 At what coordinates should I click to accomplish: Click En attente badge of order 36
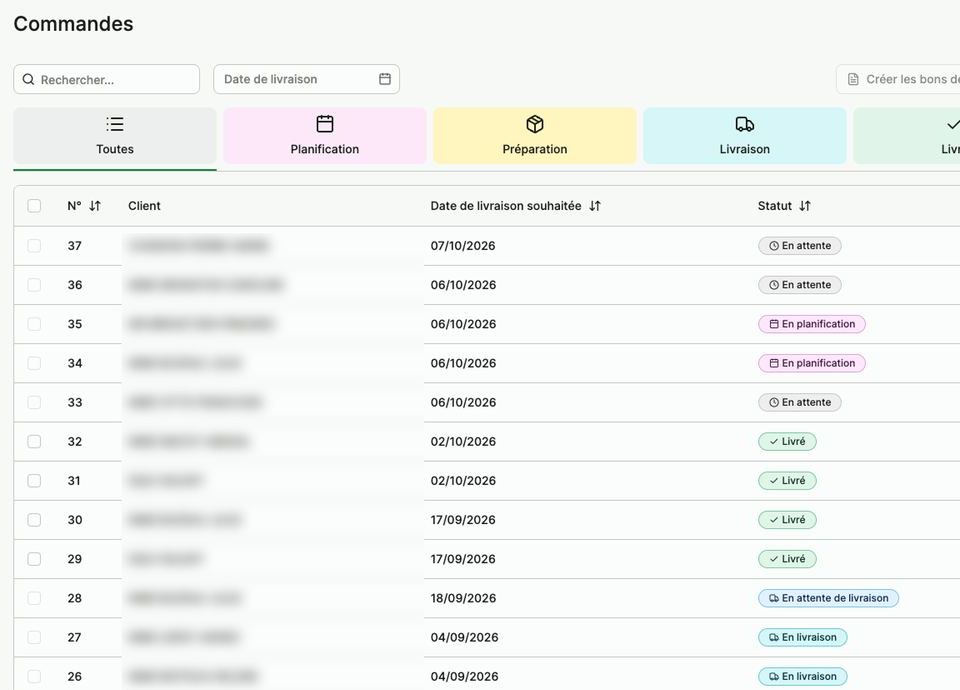(x=800, y=285)
